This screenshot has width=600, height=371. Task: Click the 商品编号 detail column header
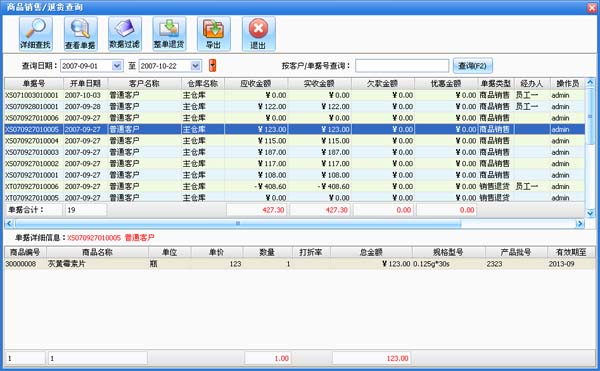pyautogui.click(x=25, y=252)
